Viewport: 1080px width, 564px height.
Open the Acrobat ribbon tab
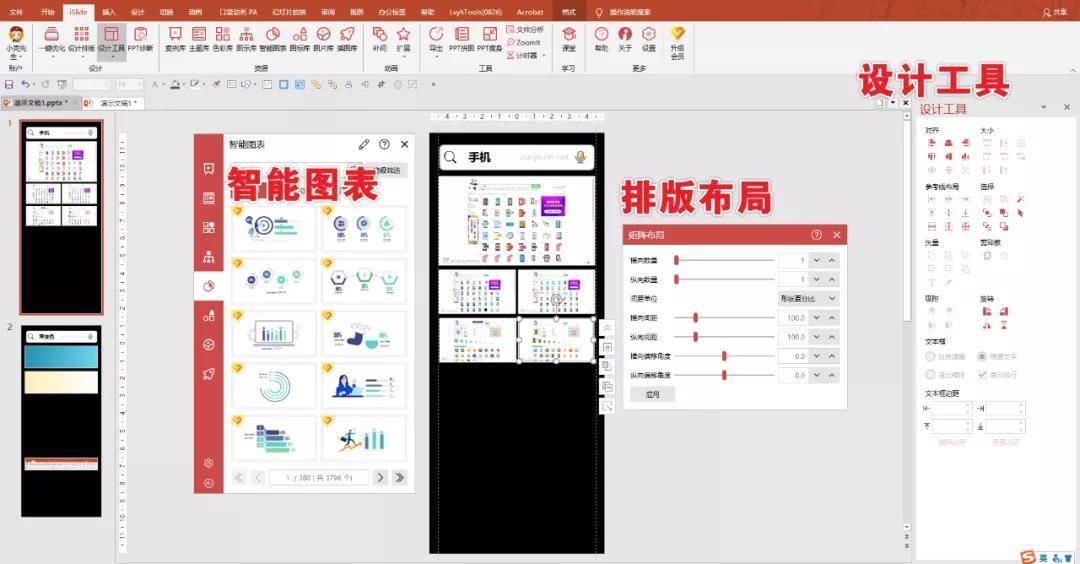point(529,12)
